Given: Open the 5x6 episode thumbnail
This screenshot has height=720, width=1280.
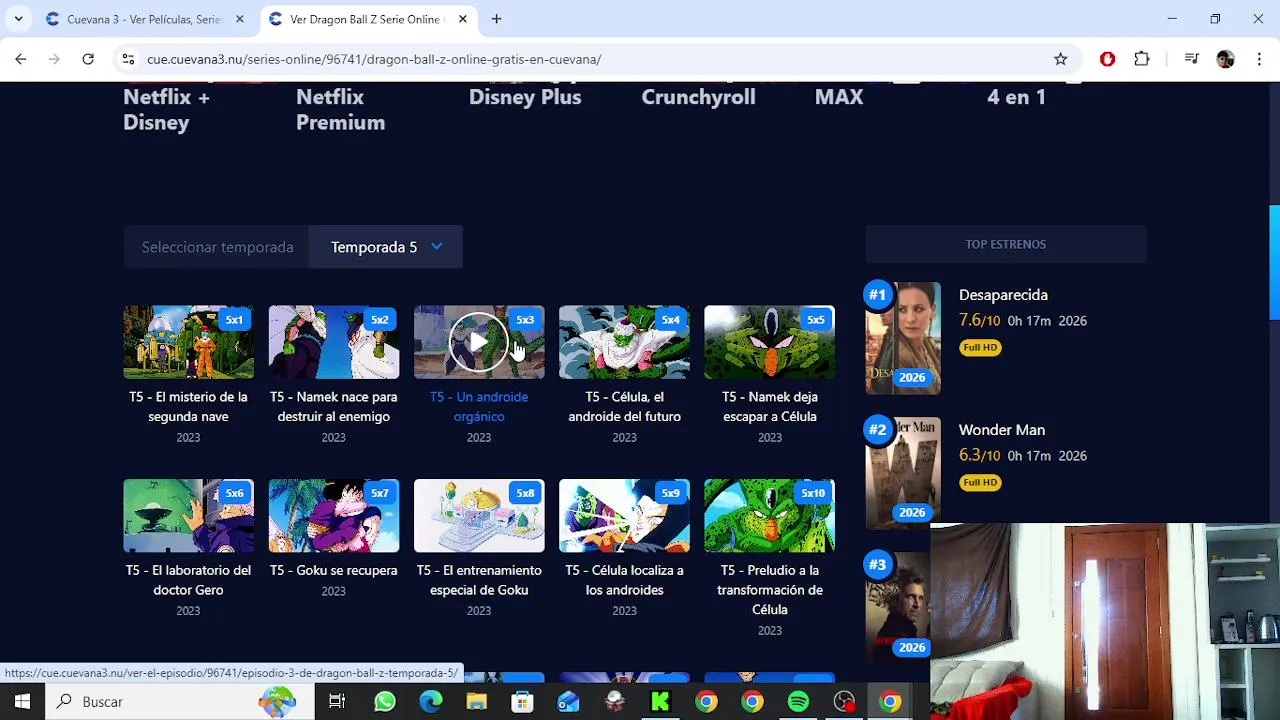Looking at the screenshot, I should [x=188, y=515].
